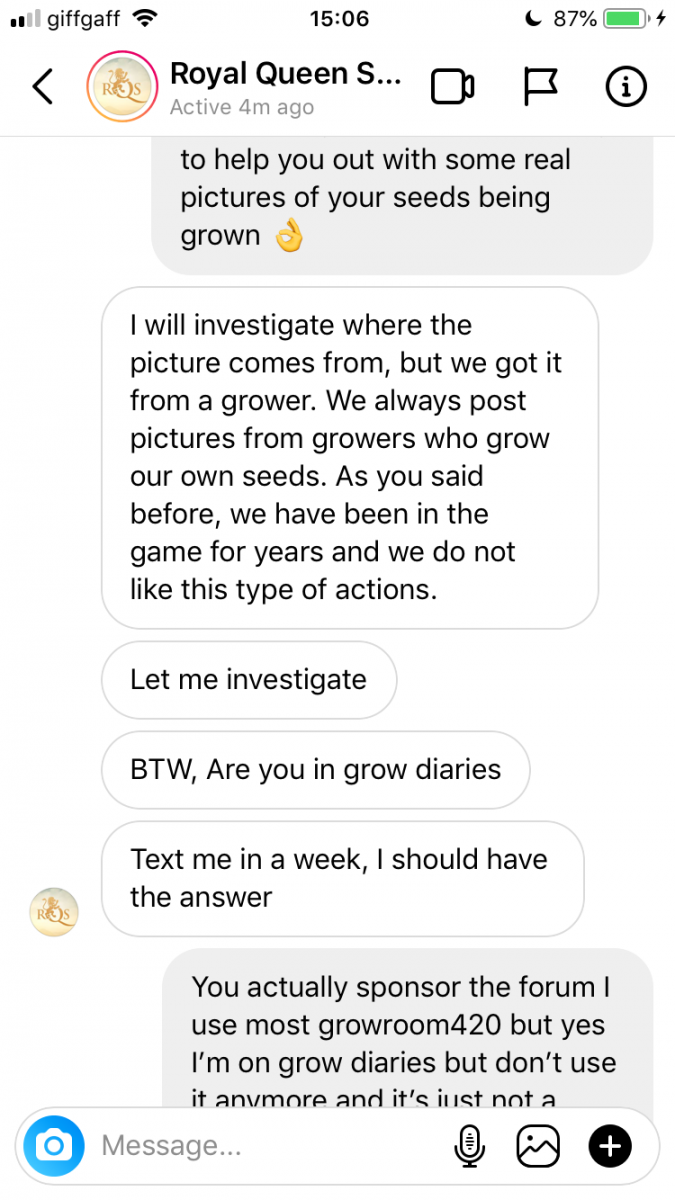
Task: Tap the Royal Queen S... chat title
Action: point(285,74)
